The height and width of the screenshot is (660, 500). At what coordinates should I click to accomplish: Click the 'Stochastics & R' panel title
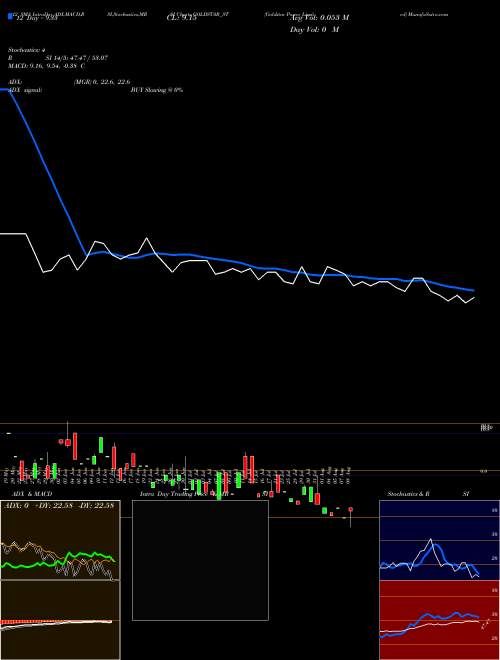tap(408, 494)
